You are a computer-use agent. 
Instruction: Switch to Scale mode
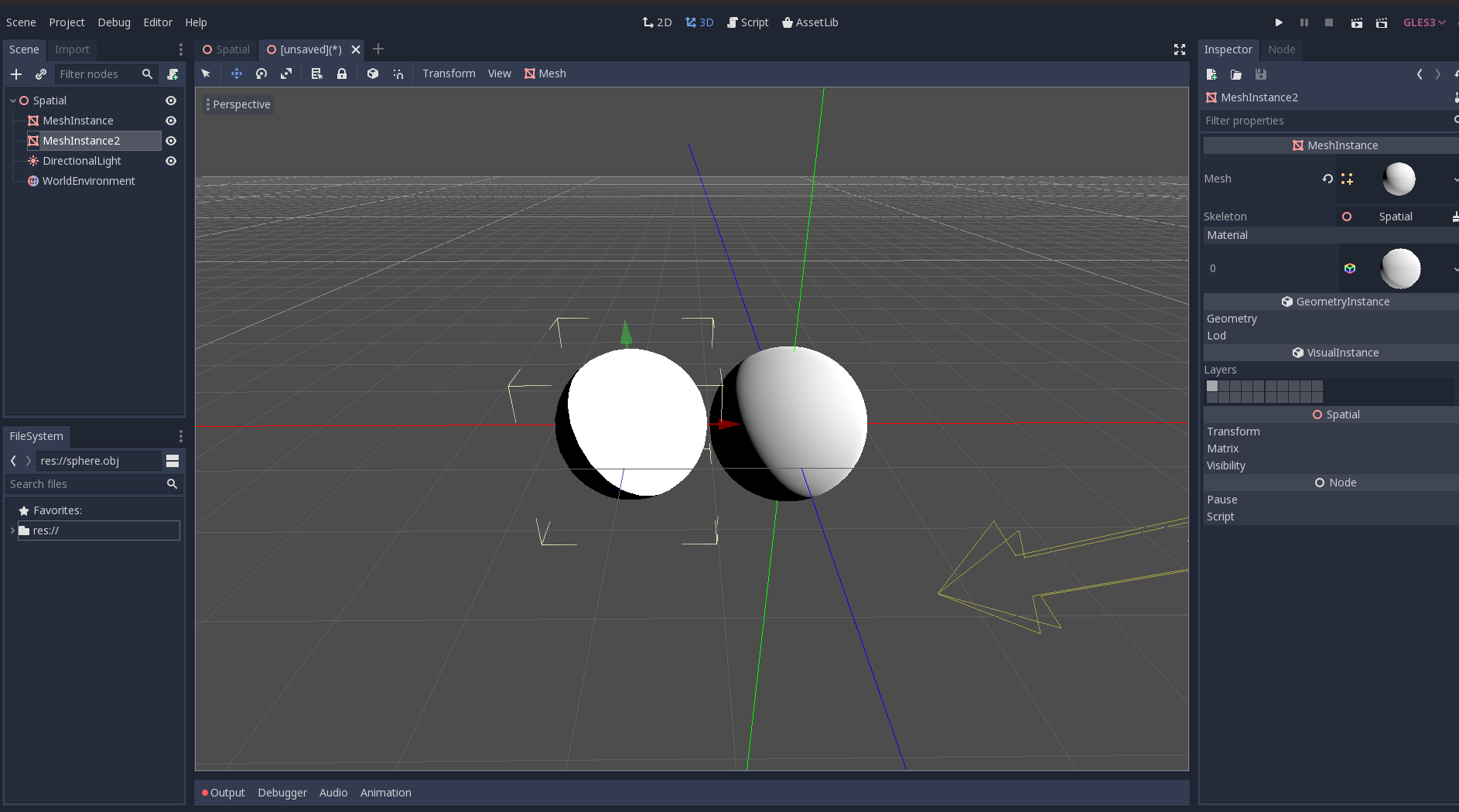(x=286, y=73)
